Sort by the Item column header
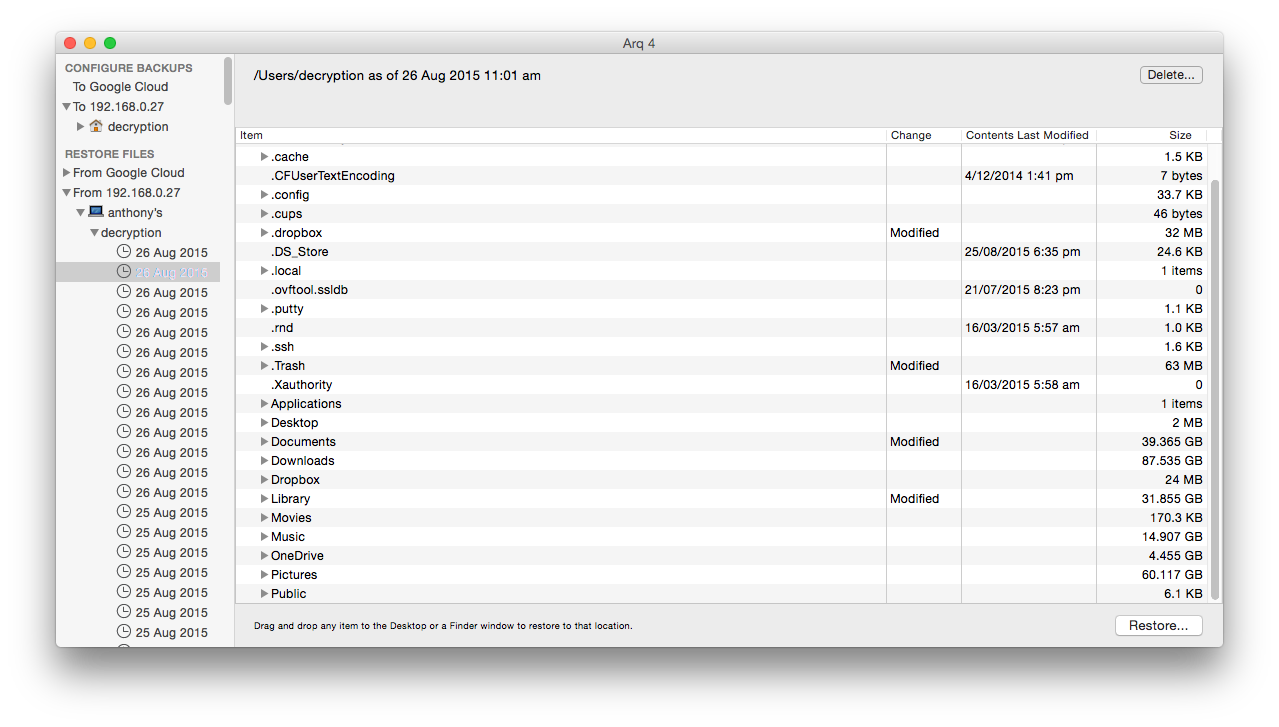The image size is (1279, 727). (x=561, y=135)
